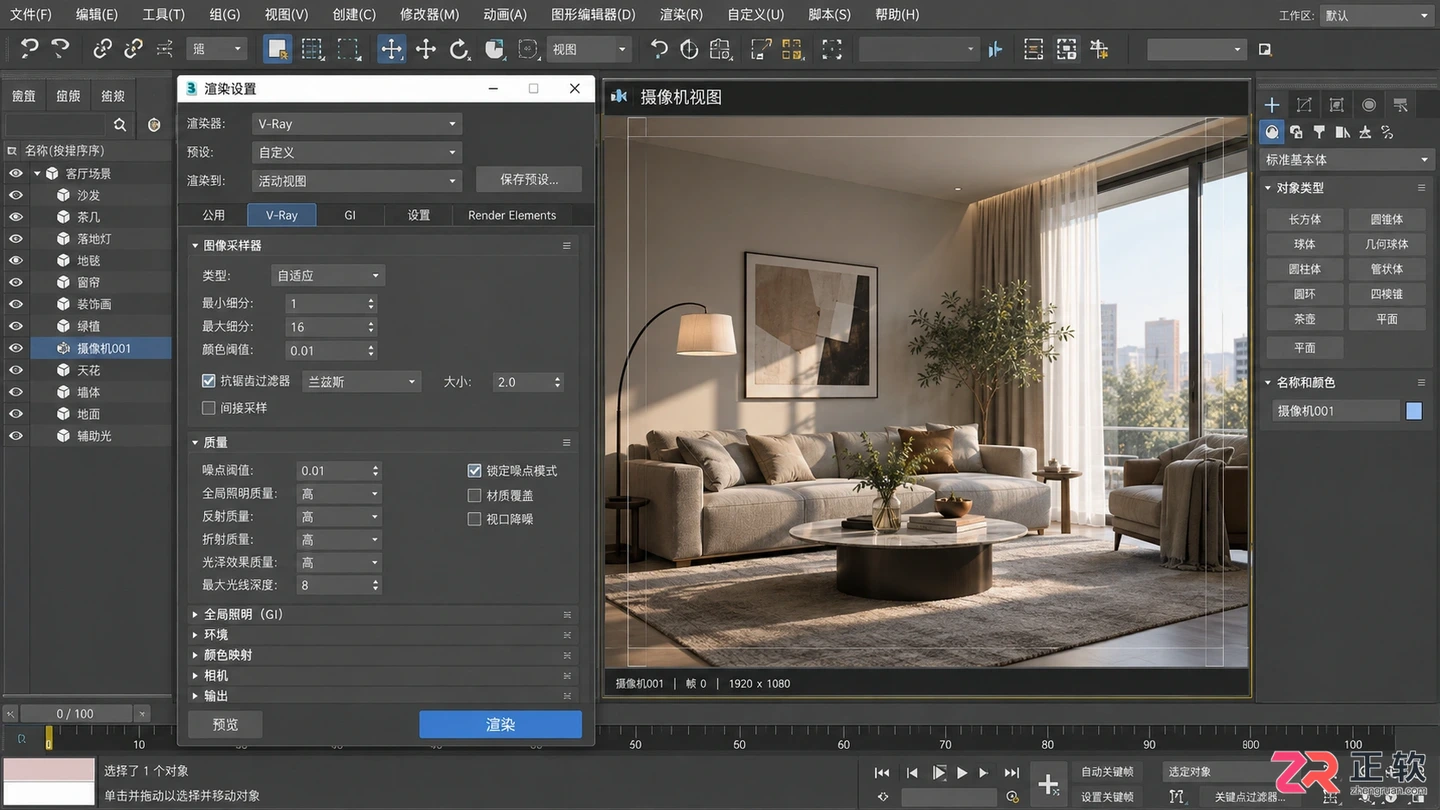Click Play Animation in playback controls

[x=962, y=773]
